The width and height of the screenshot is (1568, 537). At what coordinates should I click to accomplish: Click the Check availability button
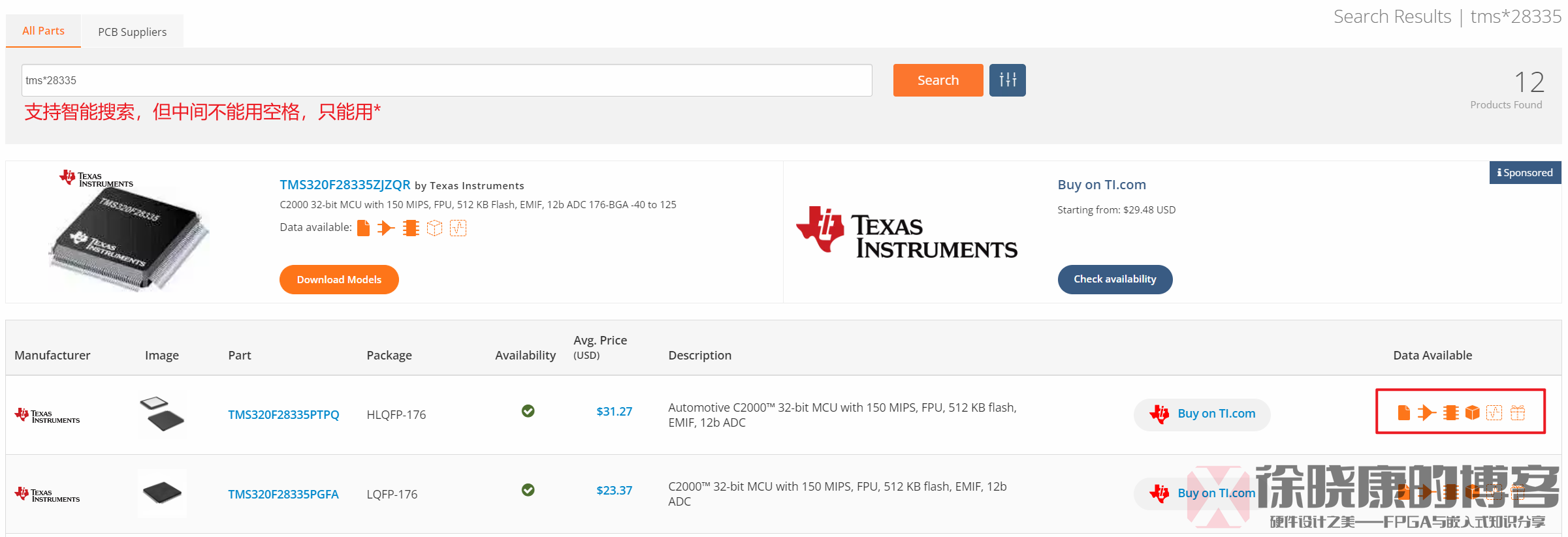click(x=1115, y=279)
